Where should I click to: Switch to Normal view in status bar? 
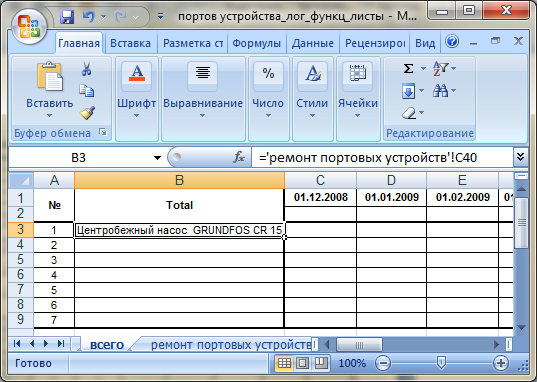click(x=284, y=363)
